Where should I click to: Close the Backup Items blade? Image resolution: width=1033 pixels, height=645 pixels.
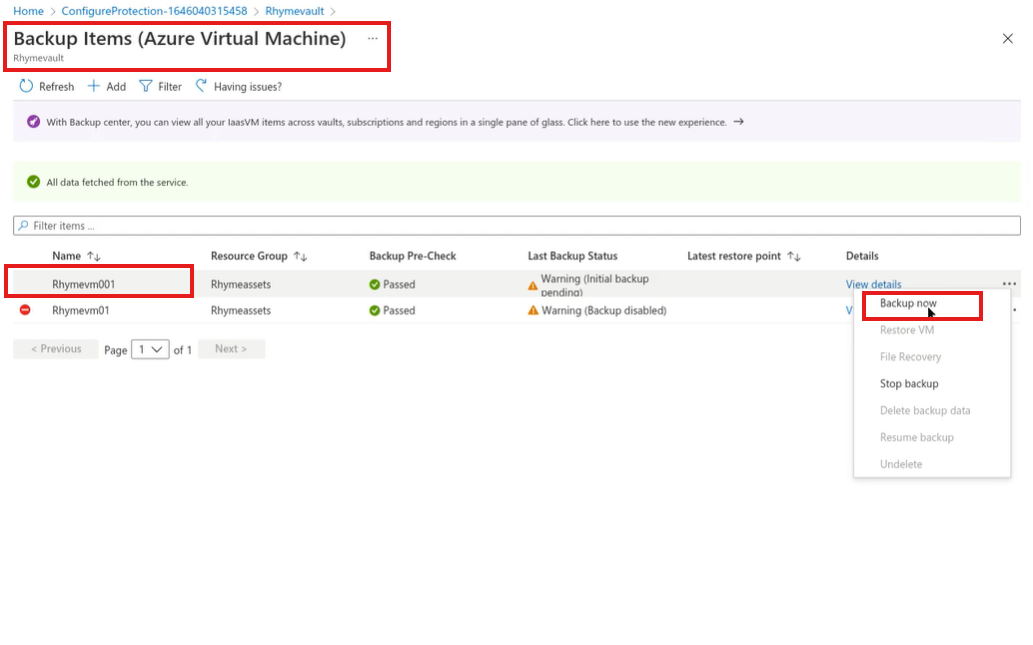pos(1007,39)
